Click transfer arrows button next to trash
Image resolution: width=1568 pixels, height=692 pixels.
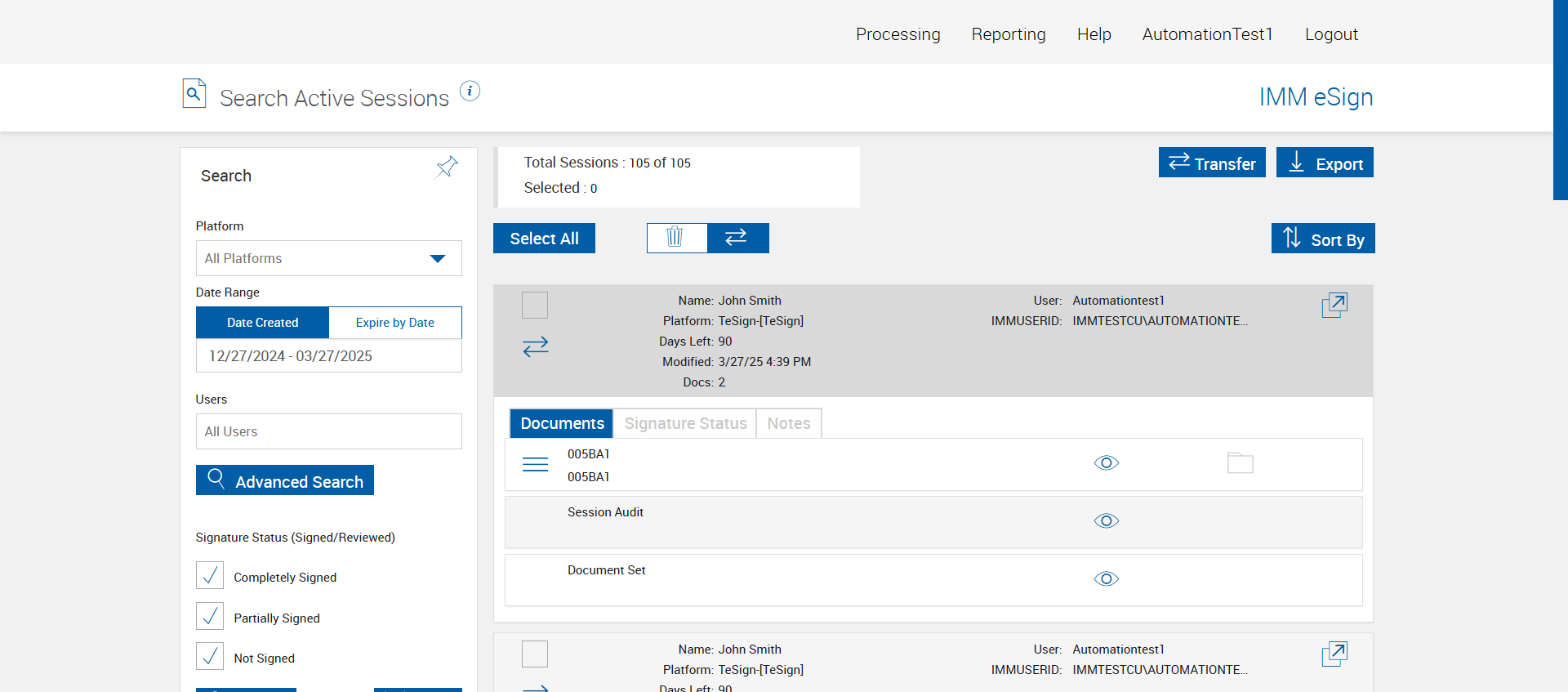coord(737,238)
